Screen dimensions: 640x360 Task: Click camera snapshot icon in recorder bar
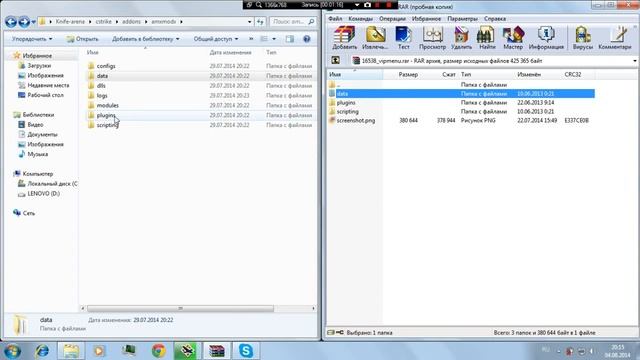point(367,5)
